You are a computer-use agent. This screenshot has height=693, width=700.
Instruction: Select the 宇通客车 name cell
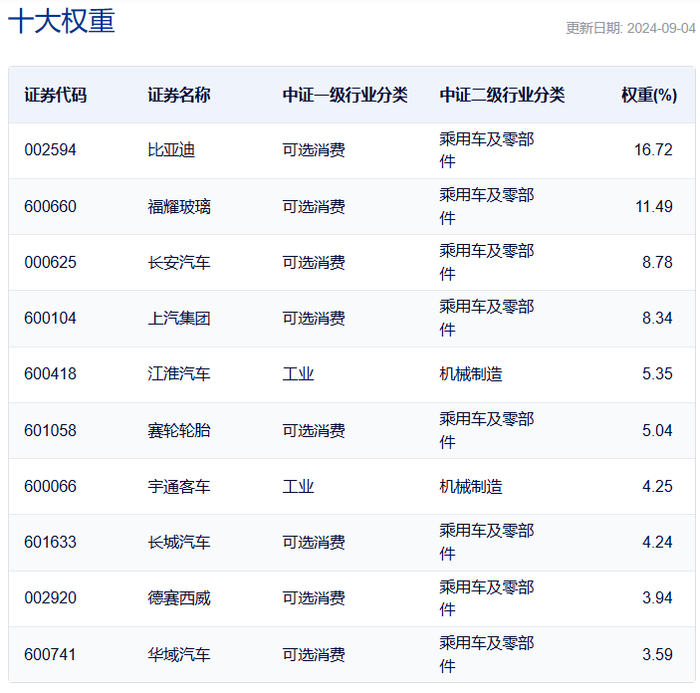coord(179,487)
